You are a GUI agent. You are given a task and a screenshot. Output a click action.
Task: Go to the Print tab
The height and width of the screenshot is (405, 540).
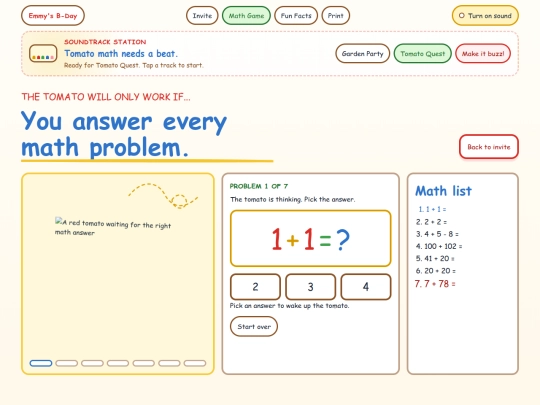[x=335, y=15]
